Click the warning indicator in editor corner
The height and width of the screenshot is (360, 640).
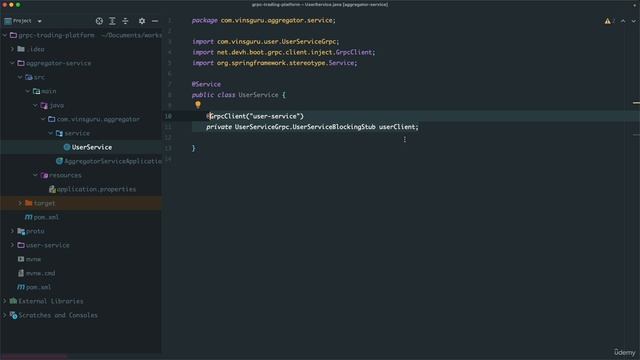[x=608, y=21]
